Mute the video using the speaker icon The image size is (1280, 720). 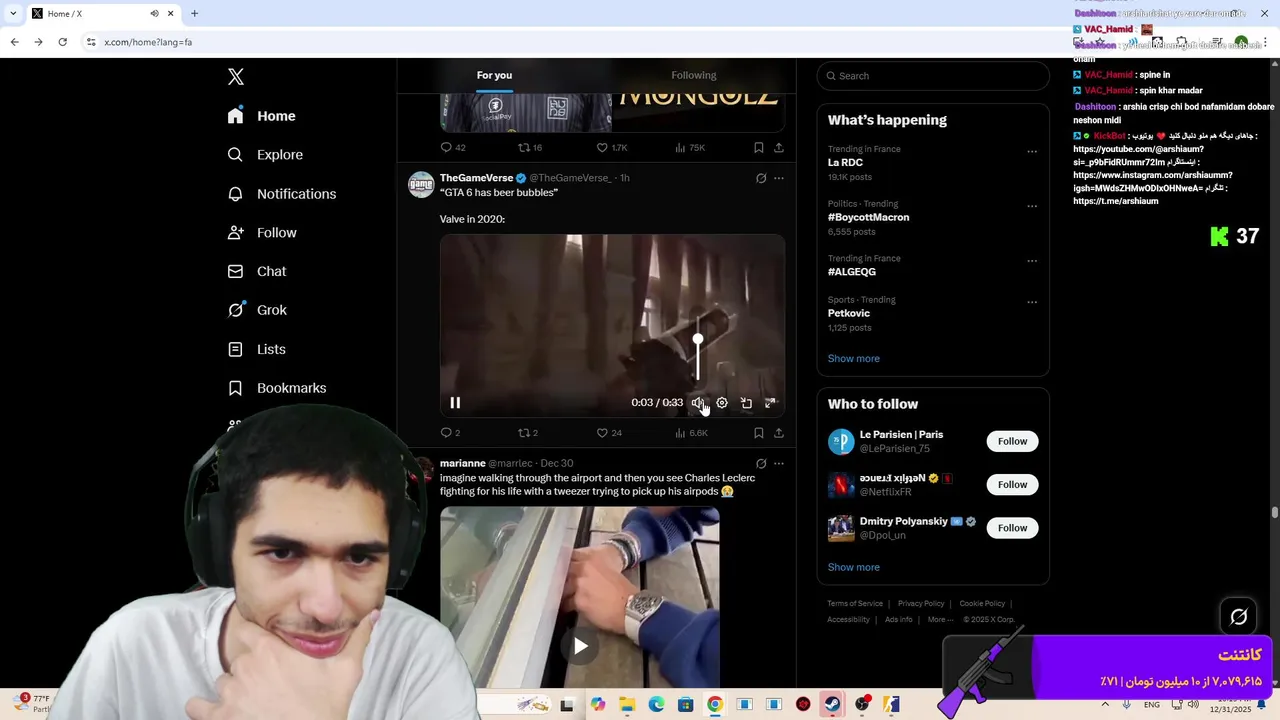698,403
